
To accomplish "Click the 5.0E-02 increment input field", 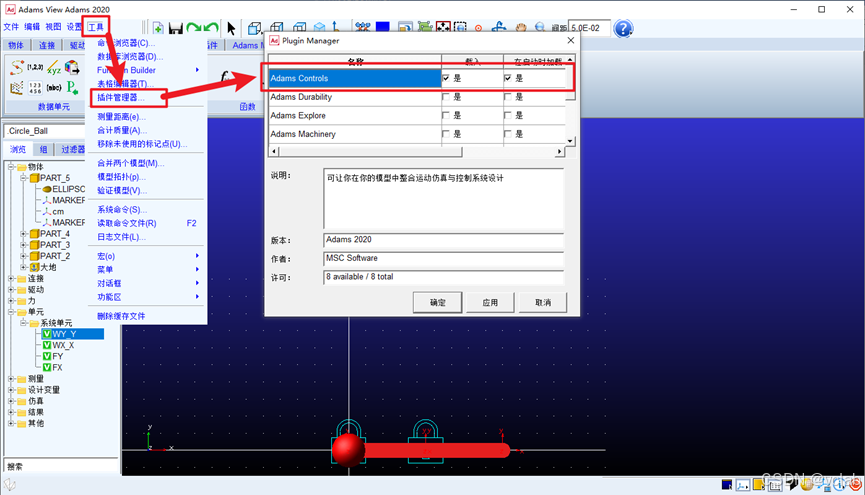I will coord(589,28).
